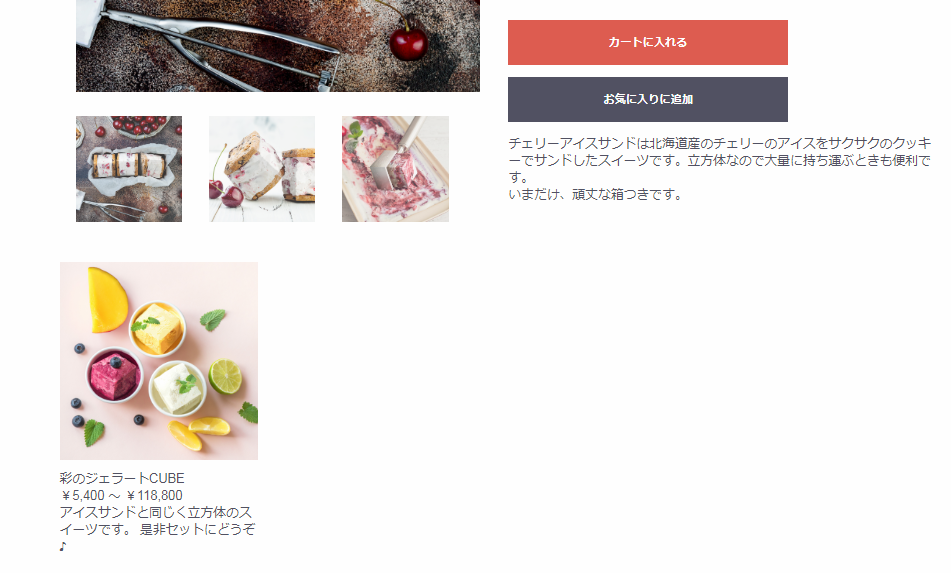Click the white gelato cup with mint
The image size is (951, 573).
point(178,388)
